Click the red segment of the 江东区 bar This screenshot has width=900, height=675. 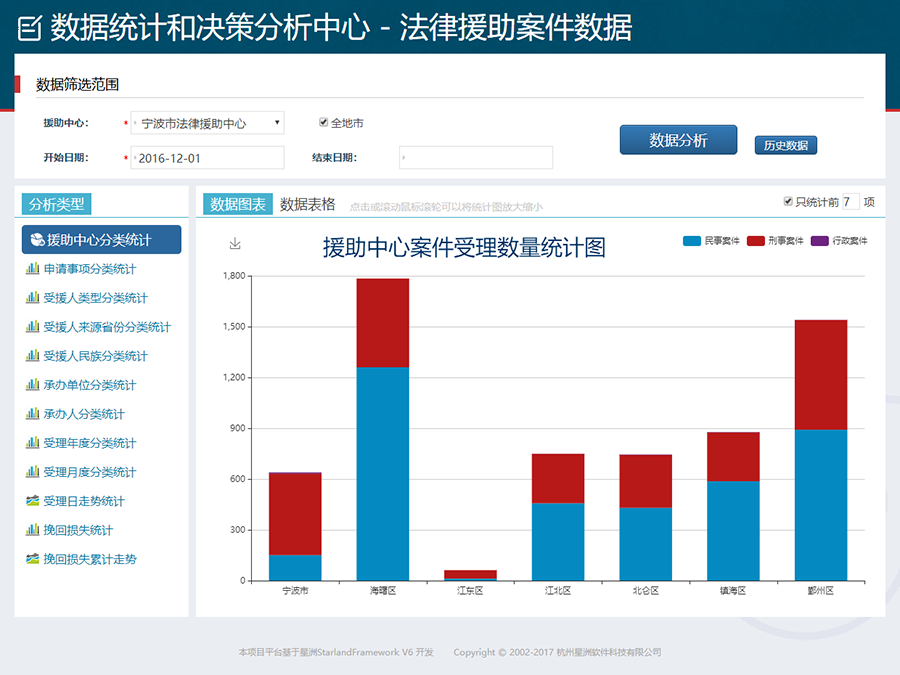click(x=470, y=574)
